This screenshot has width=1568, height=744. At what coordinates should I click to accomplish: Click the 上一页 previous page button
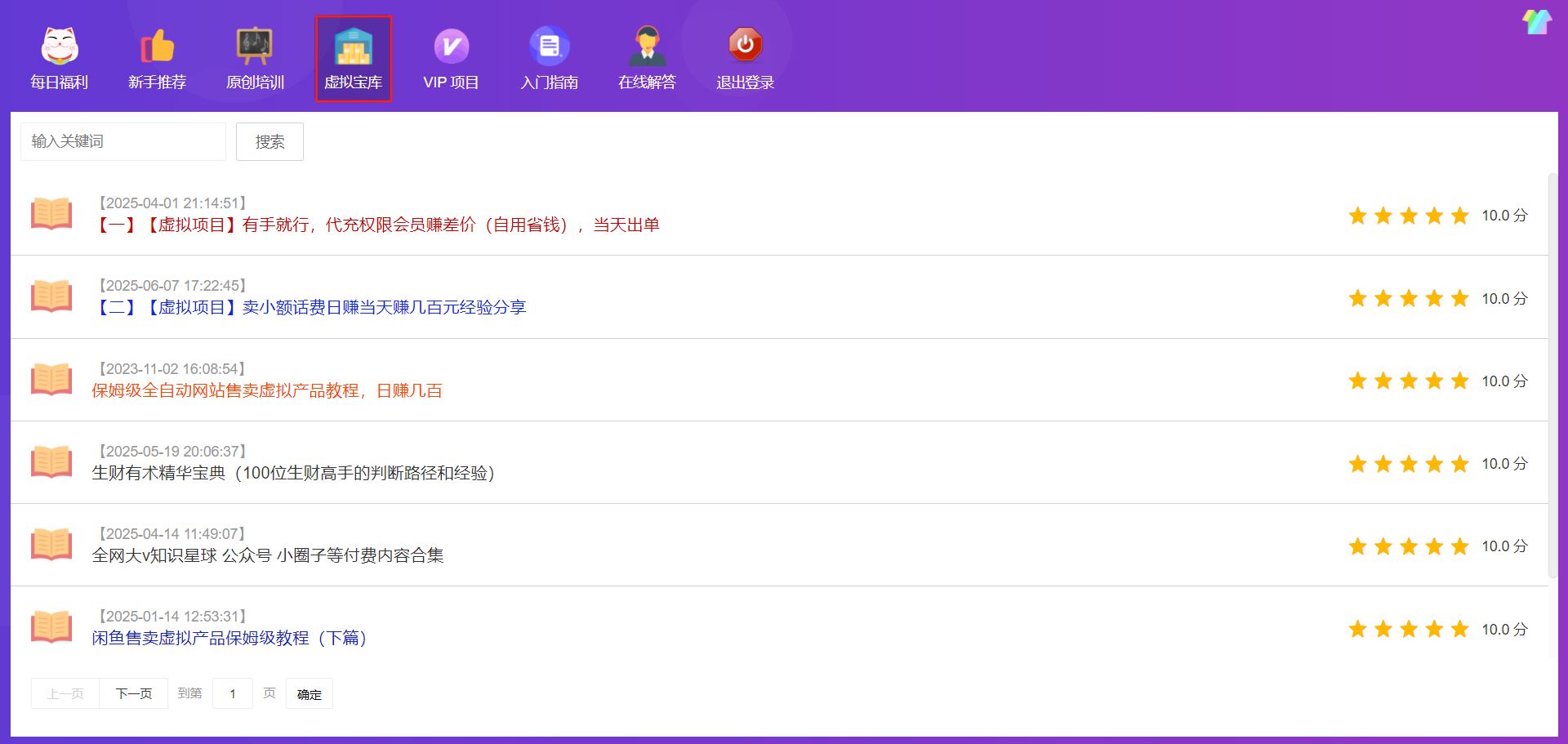pyautogui.click(x=65, y=693)
